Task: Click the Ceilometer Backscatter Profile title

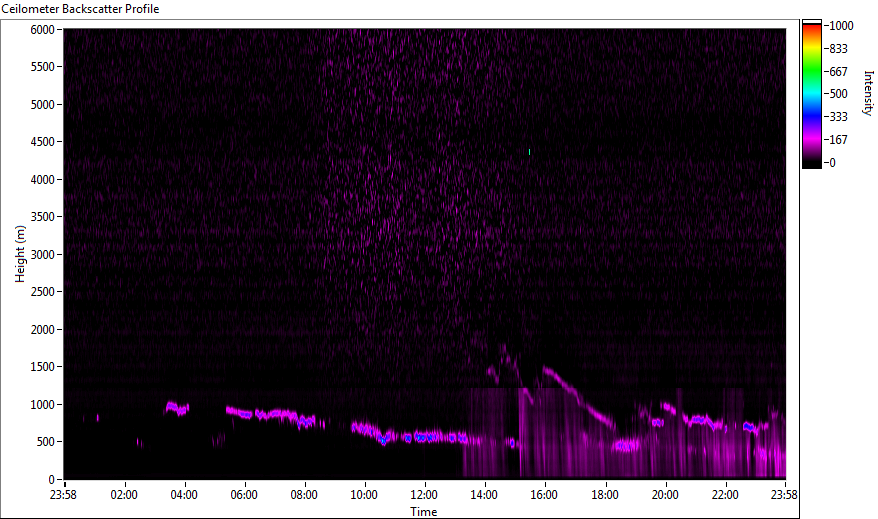Action: pos(80,9)
